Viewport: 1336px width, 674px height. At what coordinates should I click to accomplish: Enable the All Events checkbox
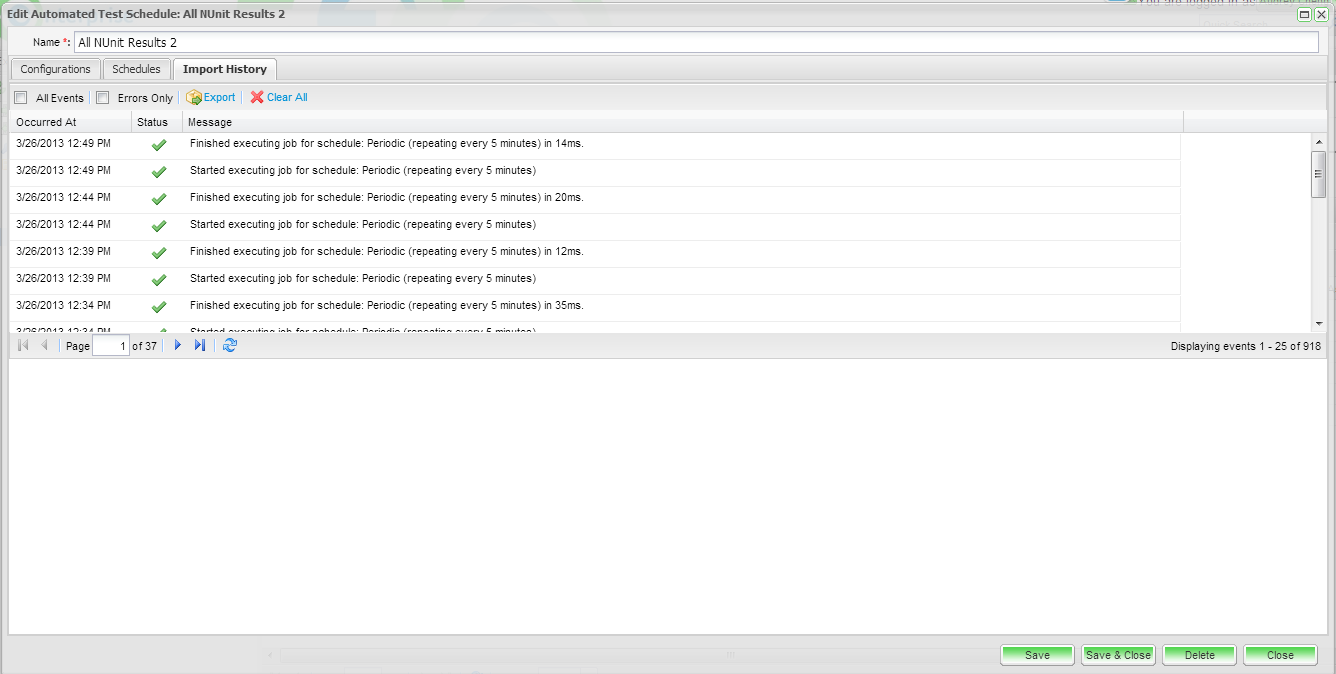click(21, 98)
